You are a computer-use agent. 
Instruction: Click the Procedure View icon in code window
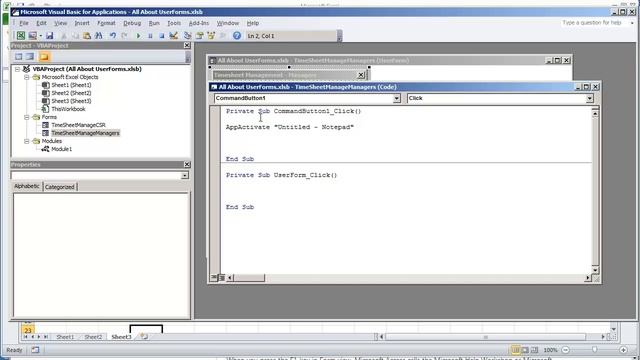click(214, 278)
